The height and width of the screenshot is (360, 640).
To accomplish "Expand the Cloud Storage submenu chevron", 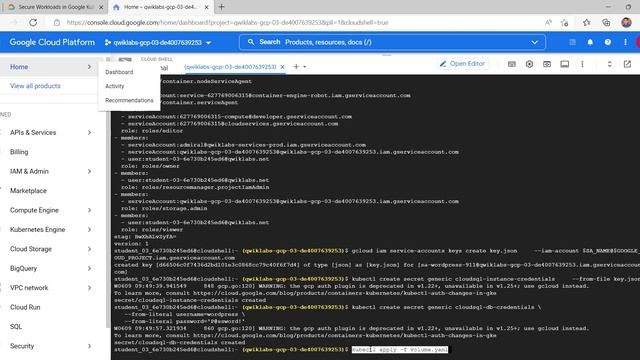I will point(89,249).
